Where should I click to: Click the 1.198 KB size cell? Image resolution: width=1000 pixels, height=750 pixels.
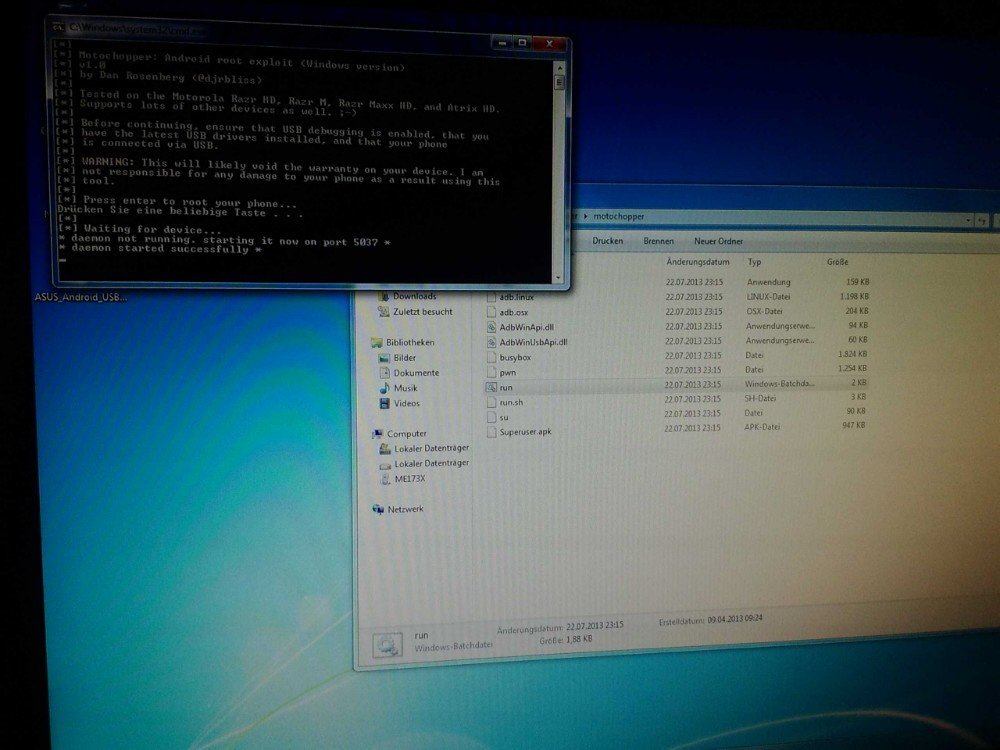(x=855, y=297)
